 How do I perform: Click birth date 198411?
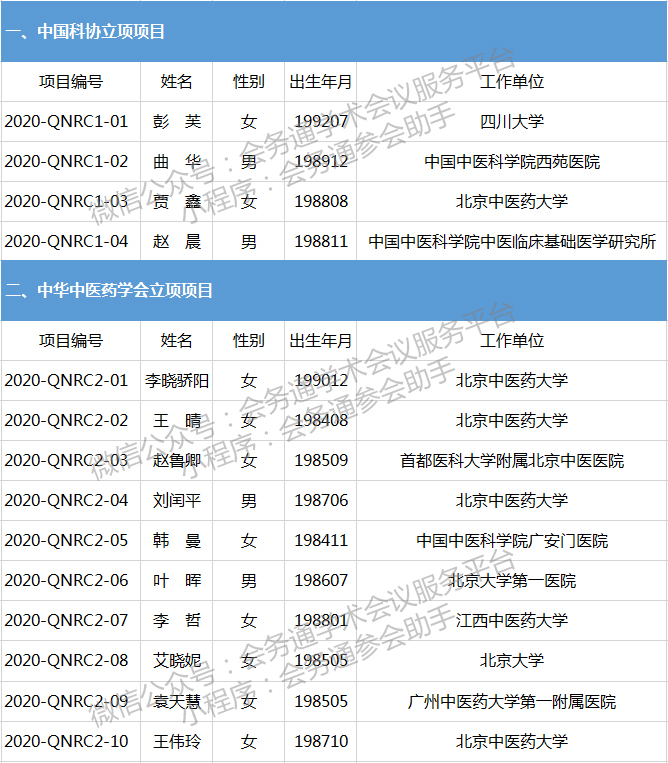click(321, 540)
